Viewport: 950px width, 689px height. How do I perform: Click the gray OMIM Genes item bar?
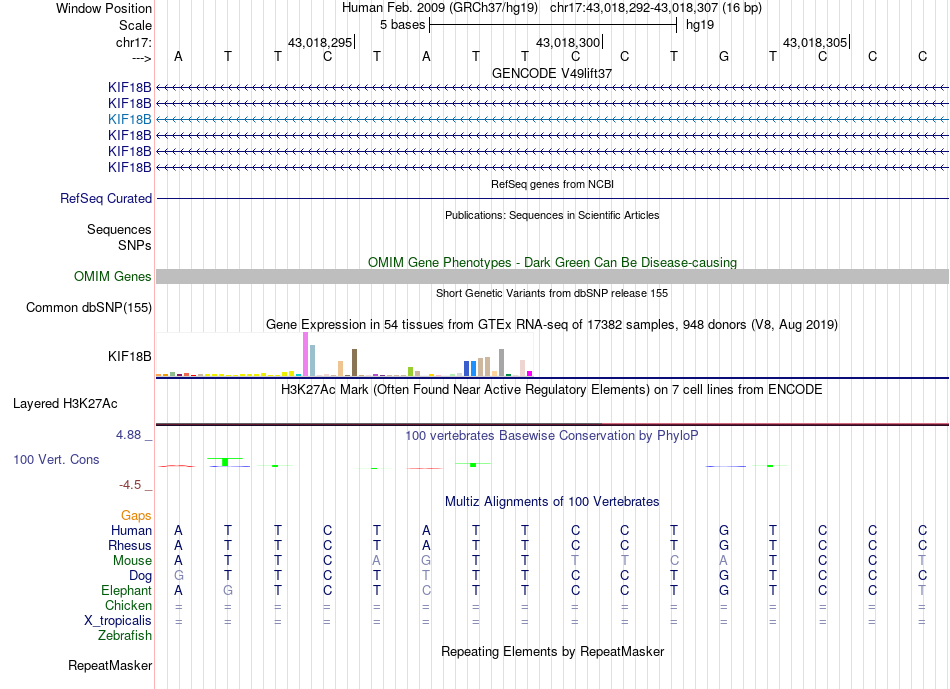pos(552,276)
